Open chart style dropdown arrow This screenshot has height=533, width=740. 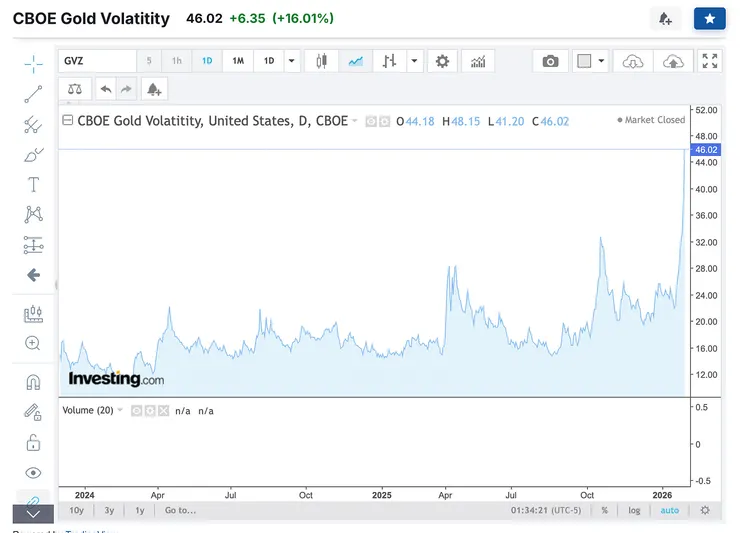[x=414, y=61]
